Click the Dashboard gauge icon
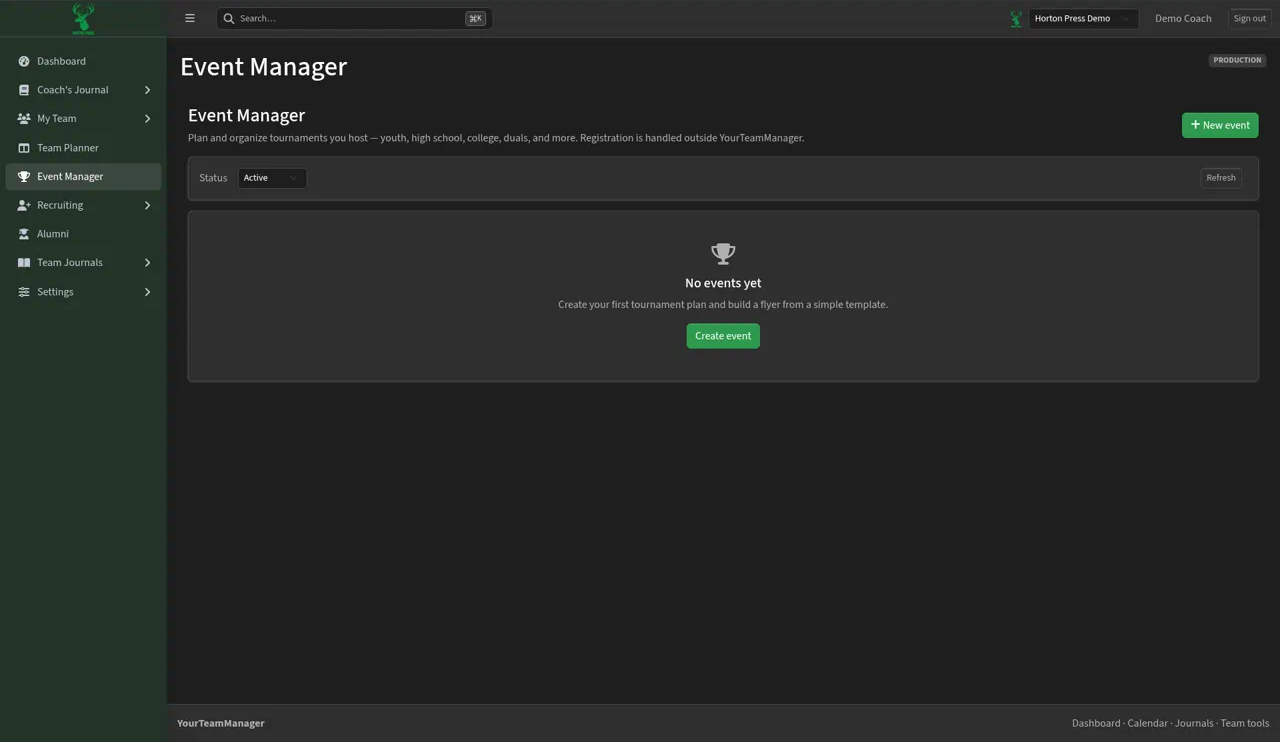 (x=24, y=61)
